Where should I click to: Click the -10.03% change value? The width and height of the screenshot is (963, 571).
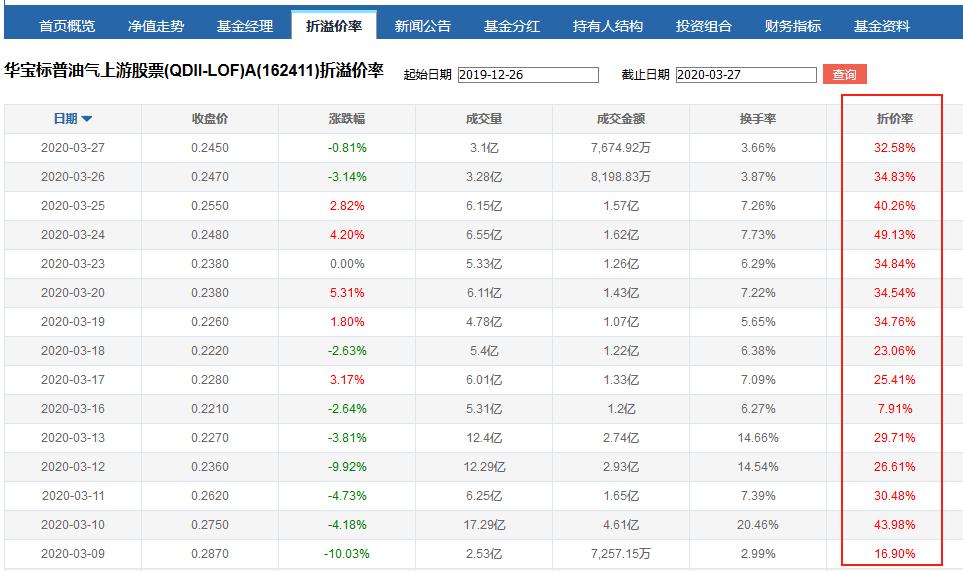[x=347, y=554]
